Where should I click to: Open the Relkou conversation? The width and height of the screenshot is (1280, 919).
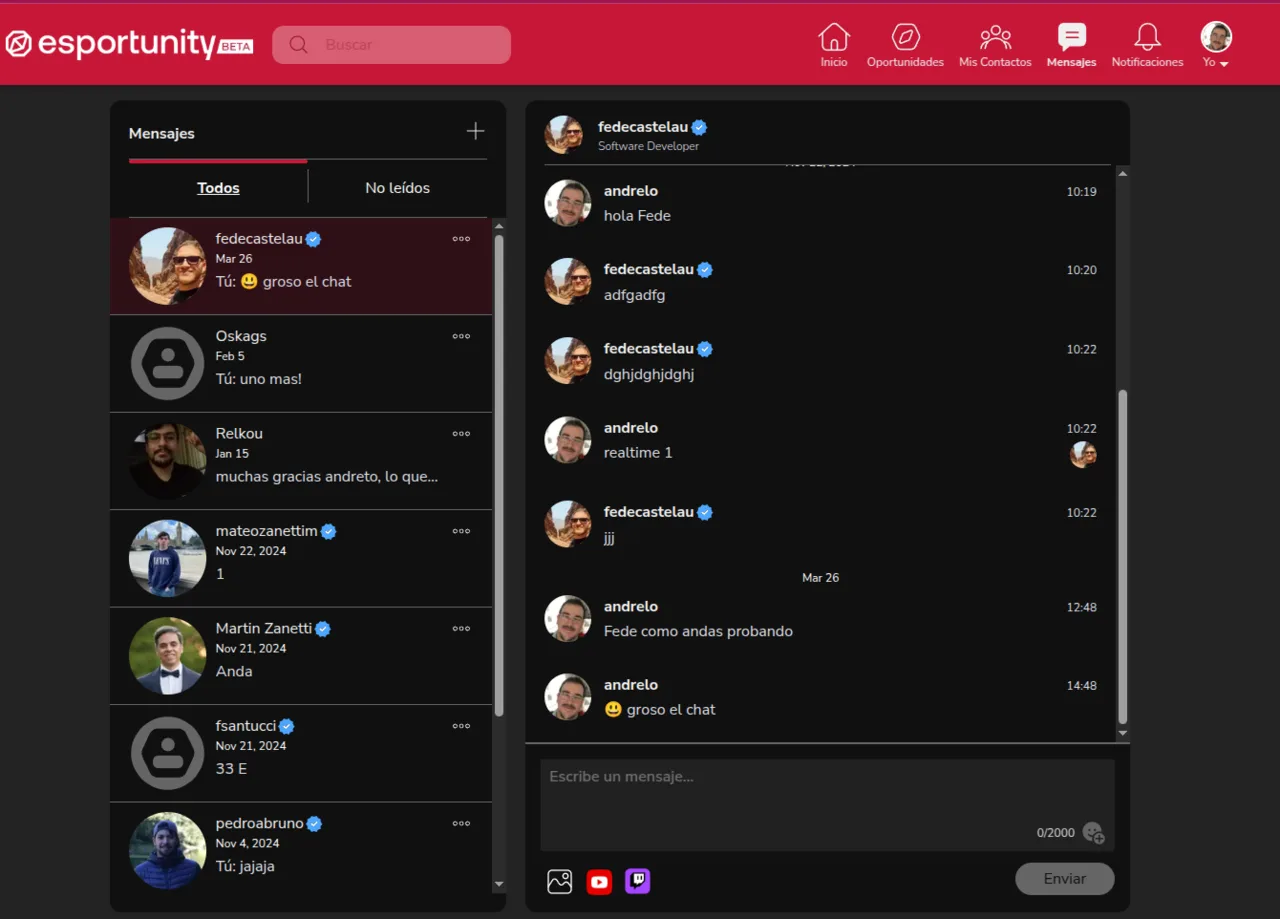pyautogui.click(x=301, y=461)
